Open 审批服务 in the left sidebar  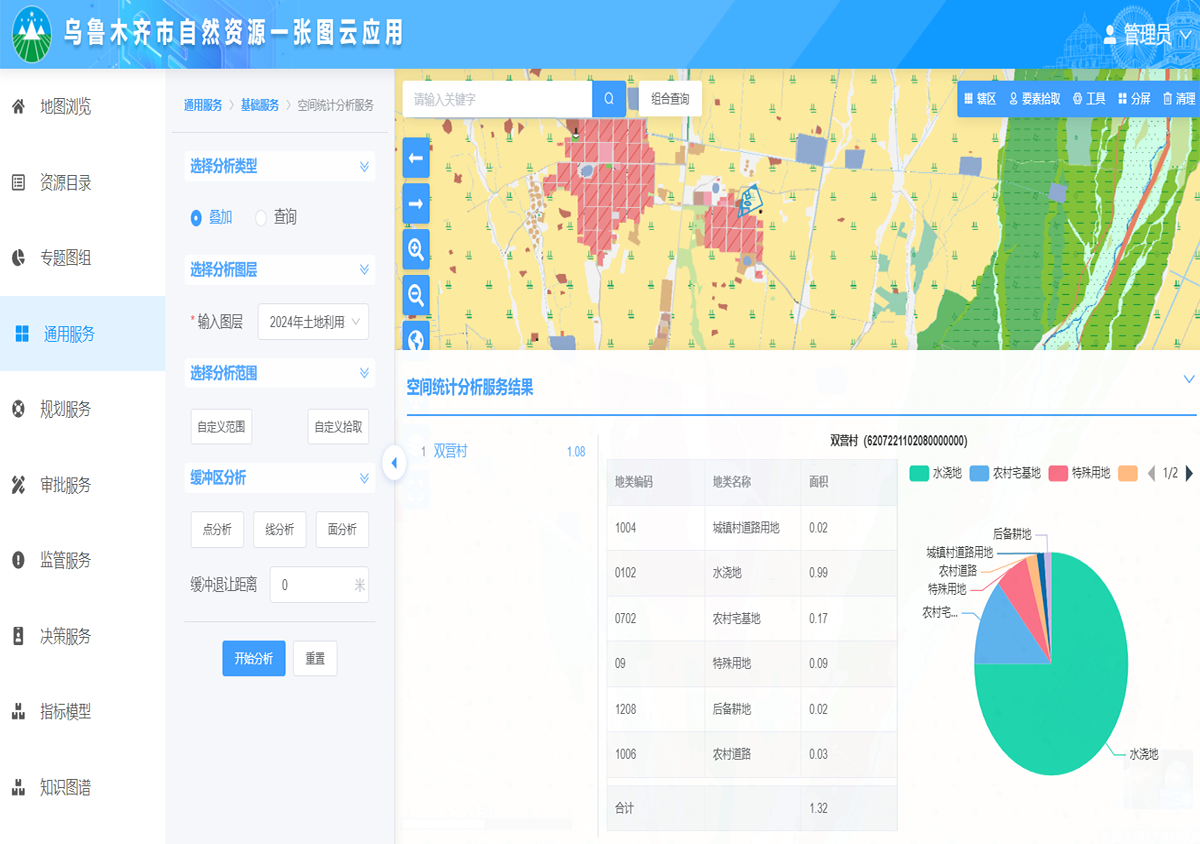point(82,485)
